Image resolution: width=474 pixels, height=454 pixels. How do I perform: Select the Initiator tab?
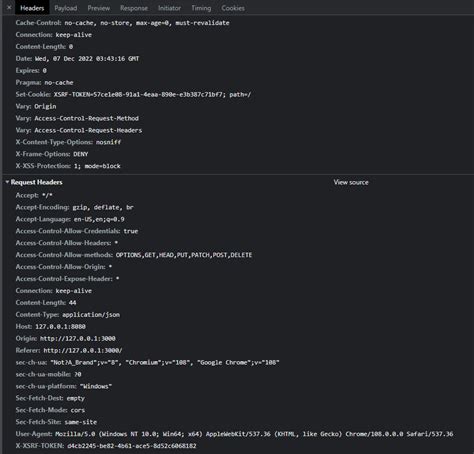169,8
